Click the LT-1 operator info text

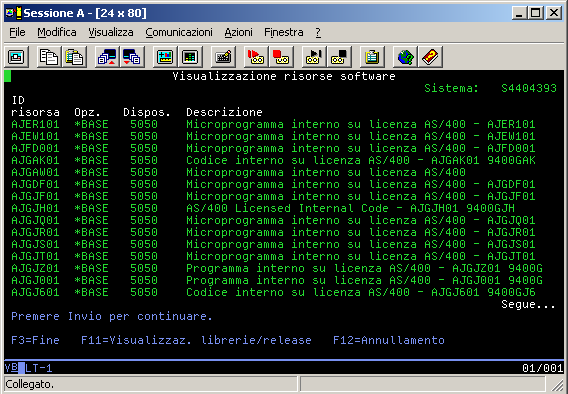pyautogui.click(x=39, y=368)
